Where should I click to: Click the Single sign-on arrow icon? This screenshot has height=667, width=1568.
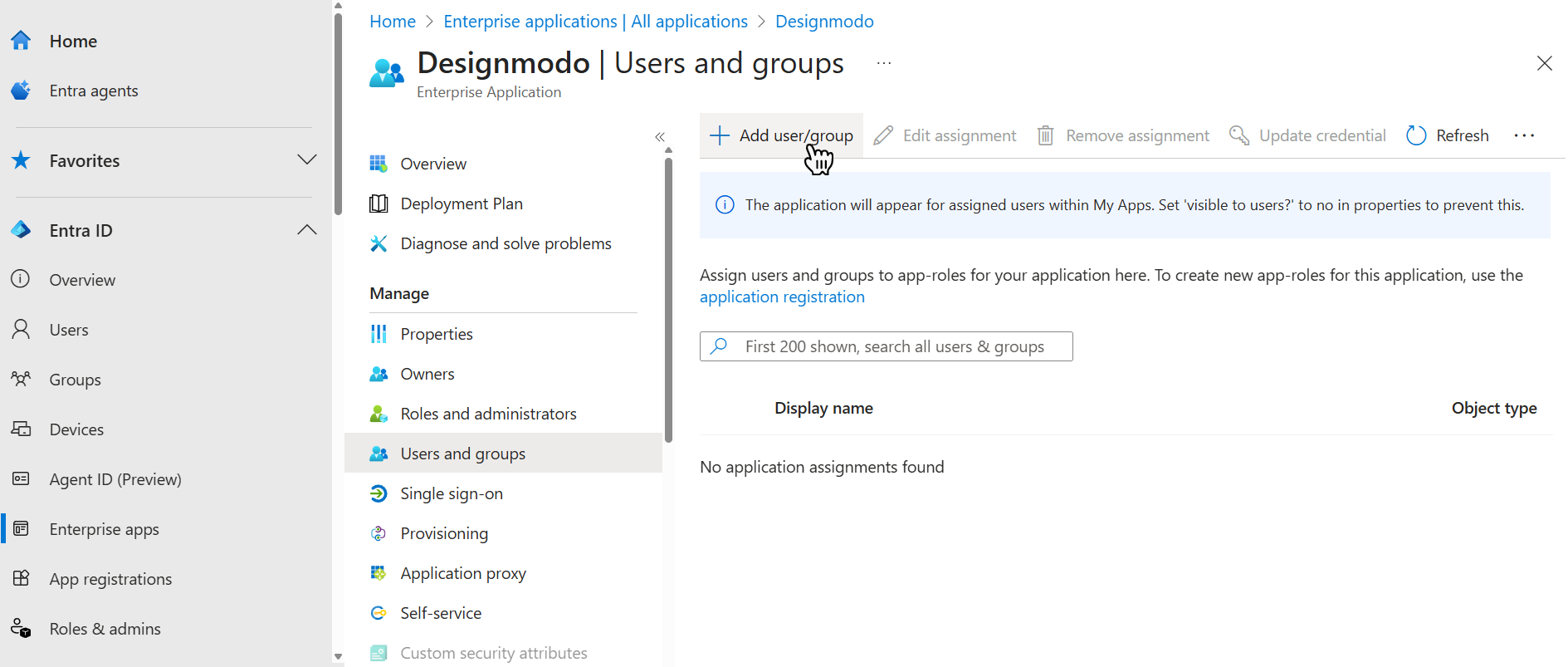point(379,493)
